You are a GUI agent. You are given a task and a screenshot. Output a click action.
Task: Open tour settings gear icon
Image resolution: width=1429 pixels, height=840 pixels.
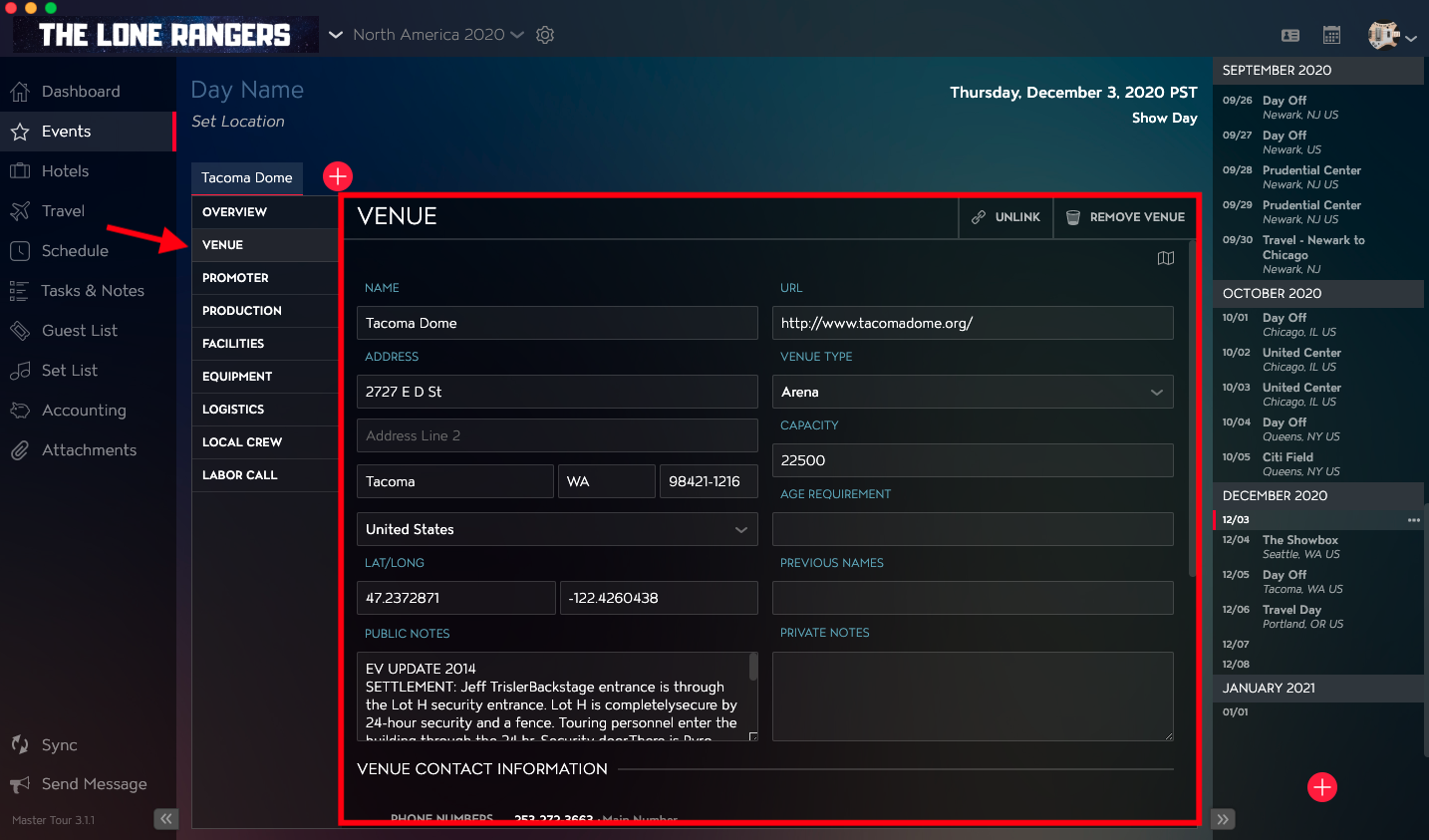(545, 35)
